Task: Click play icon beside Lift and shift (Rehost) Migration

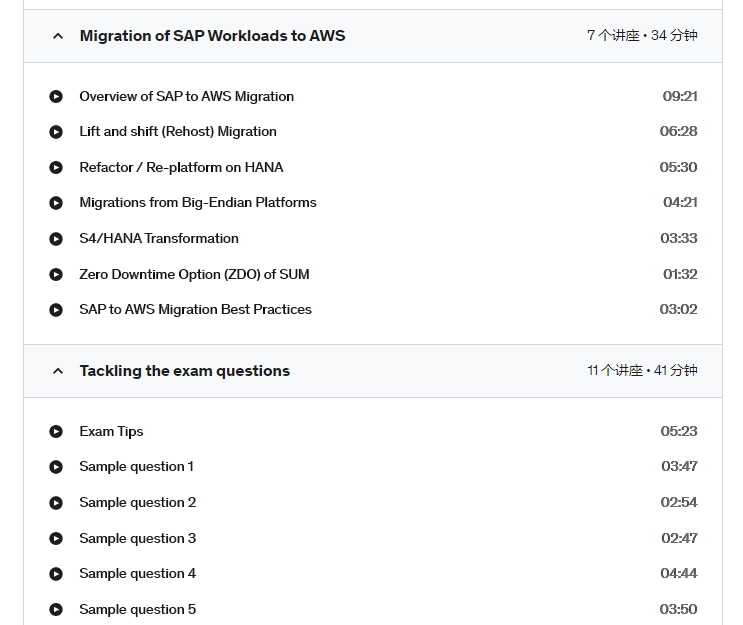Action: 56,132
